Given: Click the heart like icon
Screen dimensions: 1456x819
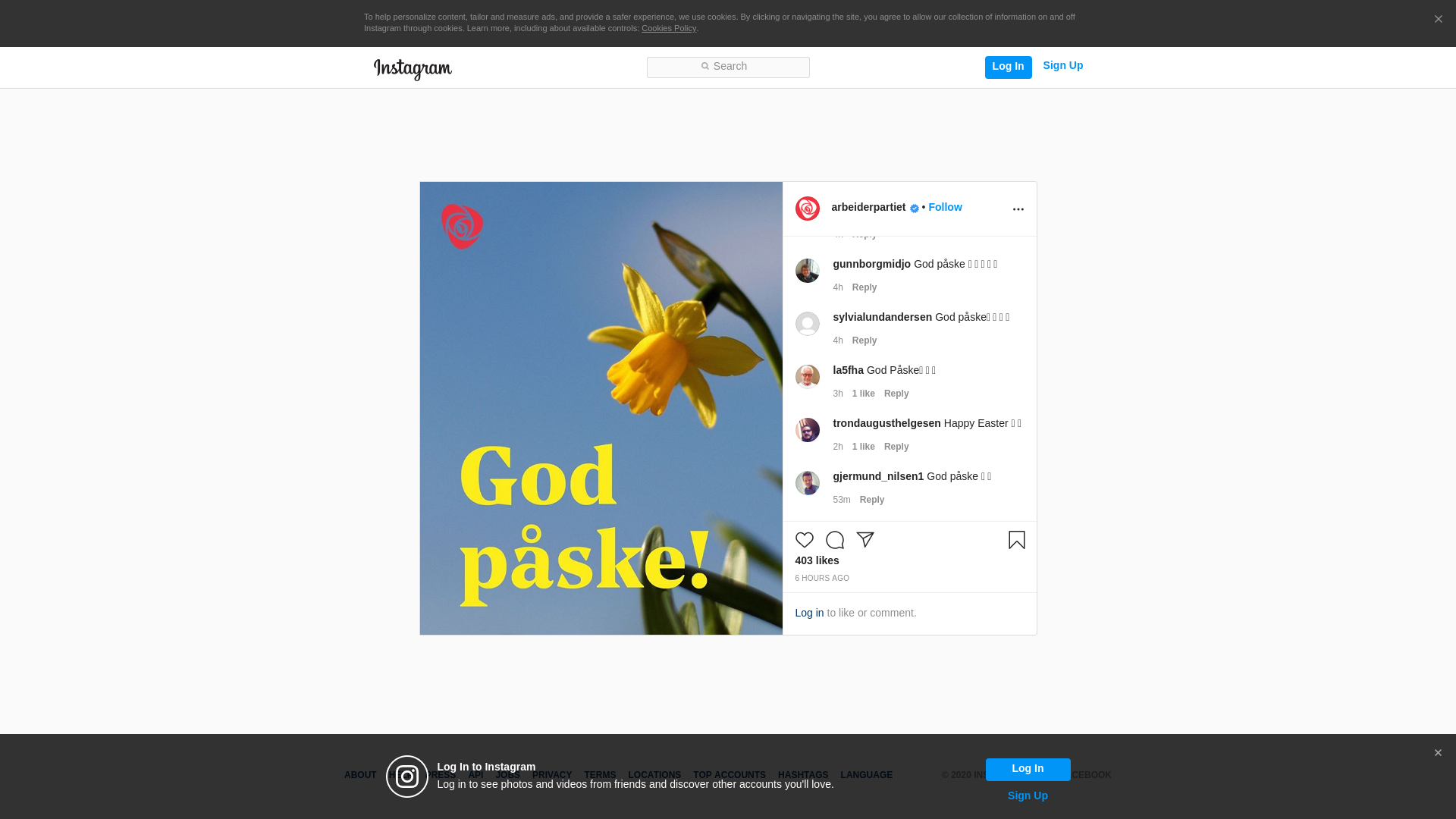Looking at the screenshot, I should (x=804, y=540).
